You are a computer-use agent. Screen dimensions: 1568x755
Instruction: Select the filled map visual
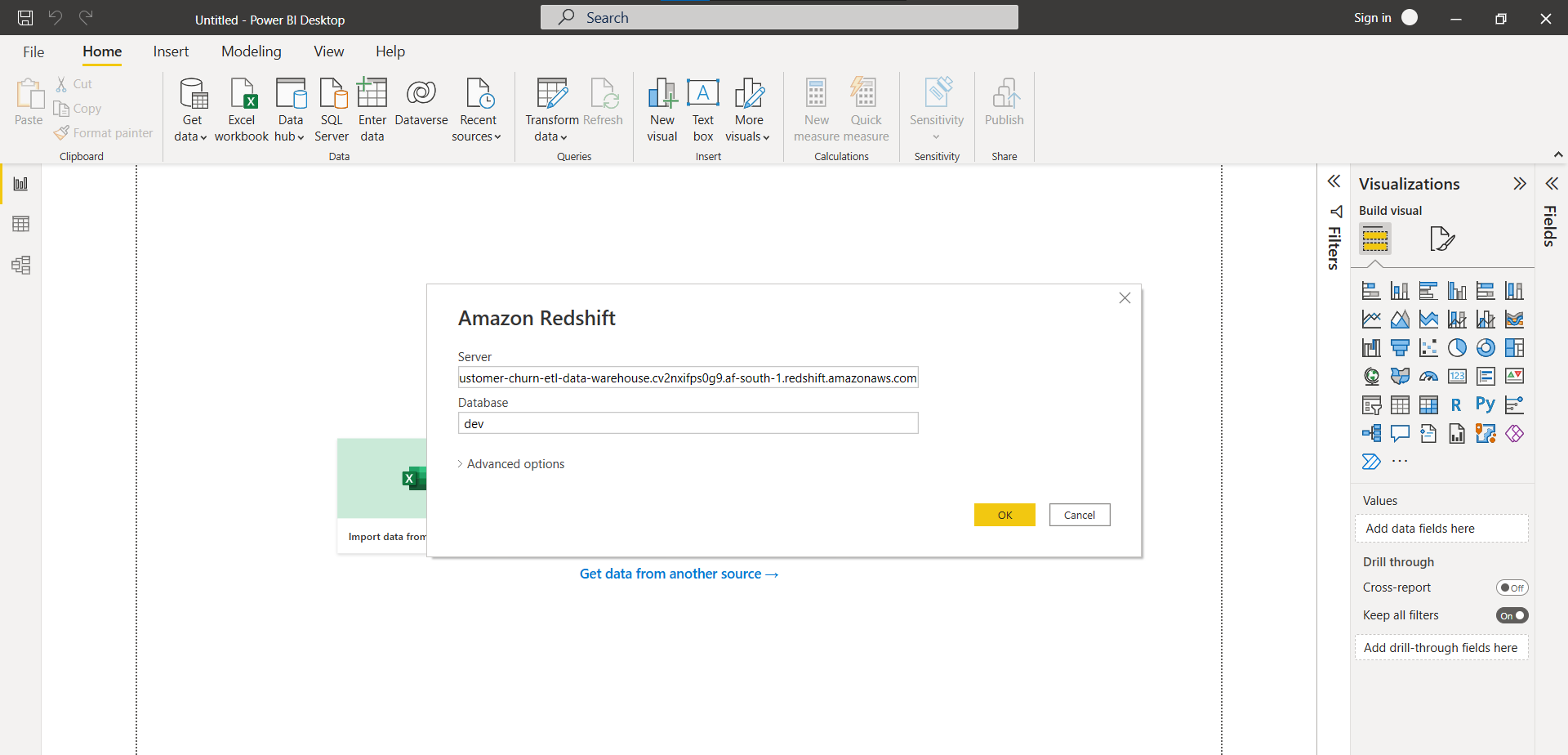1400,377
